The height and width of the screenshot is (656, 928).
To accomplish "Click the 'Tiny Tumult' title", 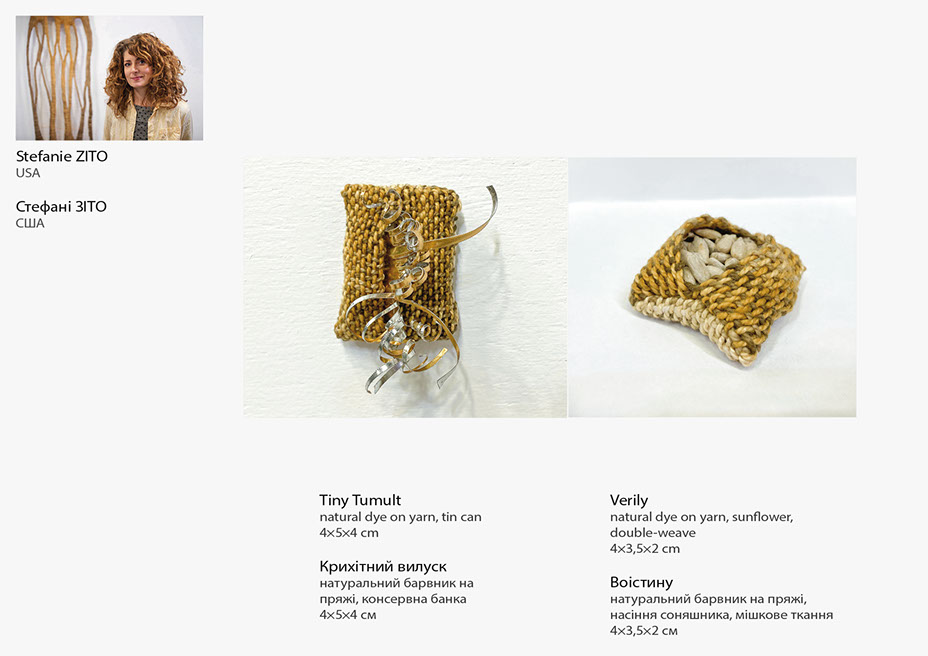I will [x=360, y=500].
